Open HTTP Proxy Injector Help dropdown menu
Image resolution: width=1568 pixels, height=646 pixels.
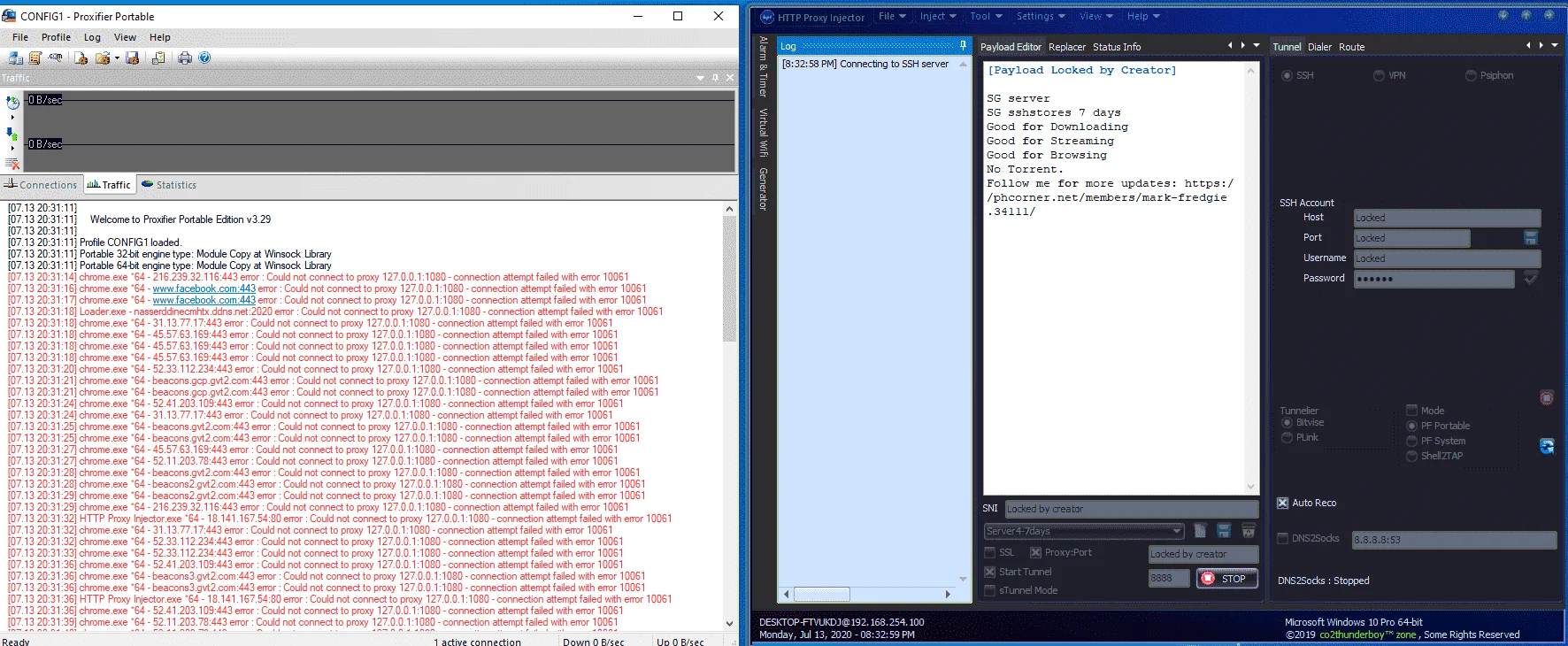click(1143, 16)
